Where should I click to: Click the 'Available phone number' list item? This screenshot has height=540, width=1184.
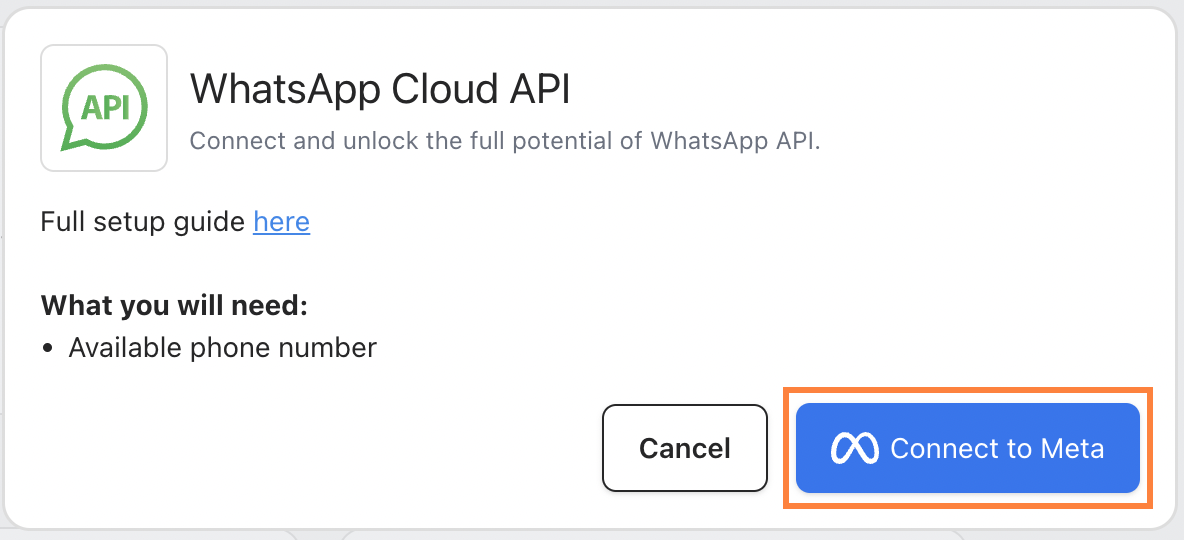(222, 348)
